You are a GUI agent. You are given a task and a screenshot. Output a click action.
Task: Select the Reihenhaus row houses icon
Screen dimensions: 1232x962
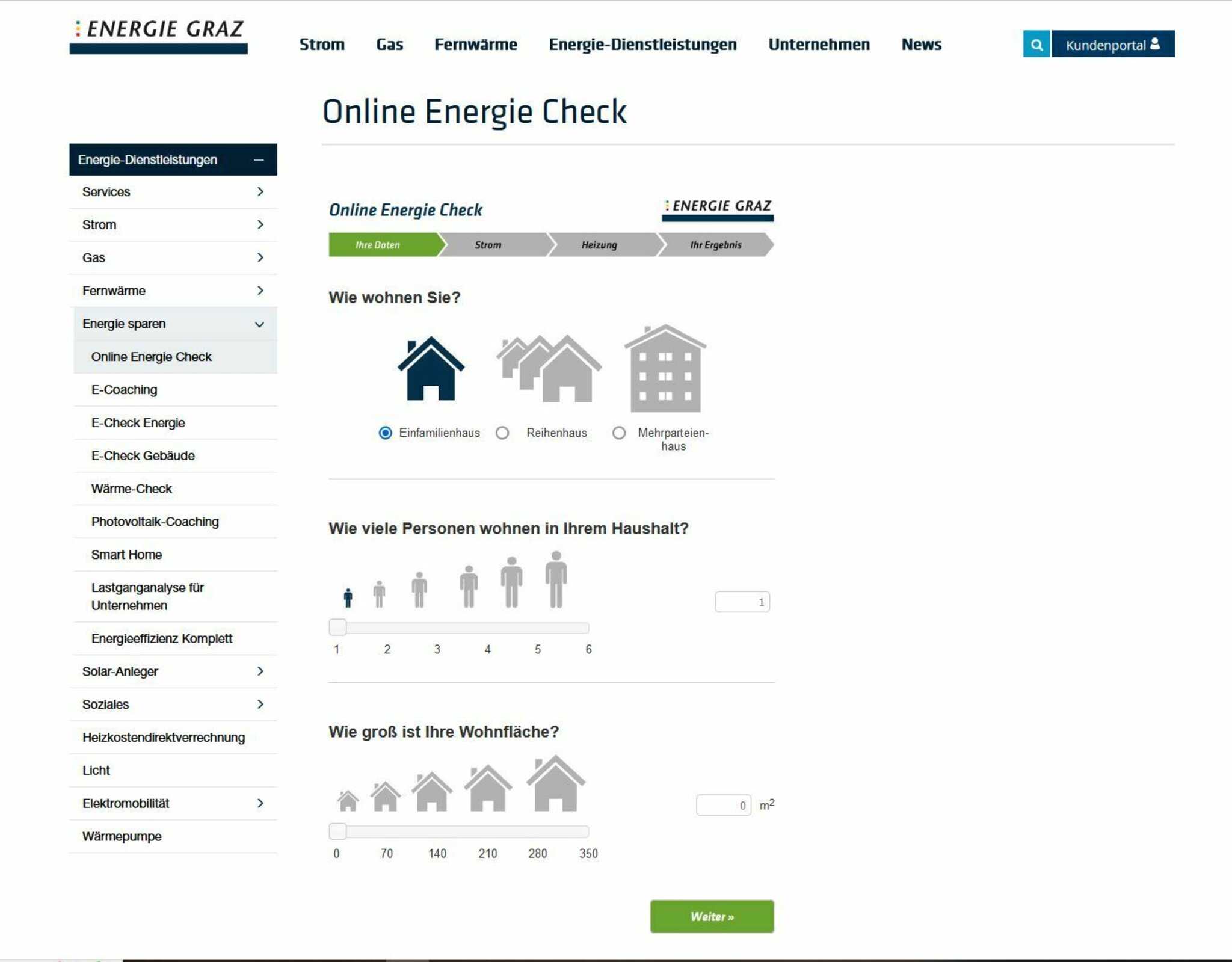[x=549, y=368]
